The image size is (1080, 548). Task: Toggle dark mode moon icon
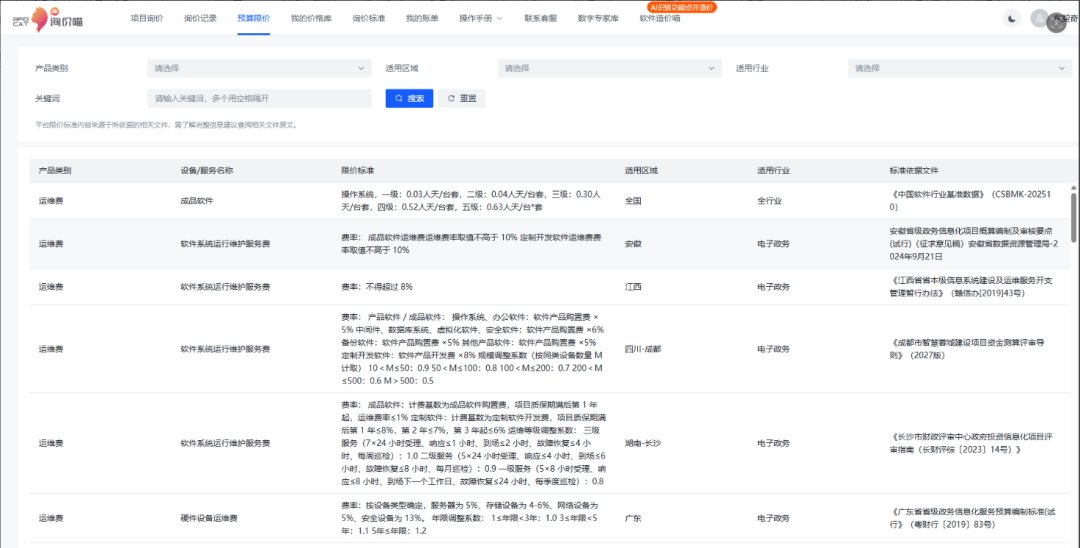point(1011,19)
